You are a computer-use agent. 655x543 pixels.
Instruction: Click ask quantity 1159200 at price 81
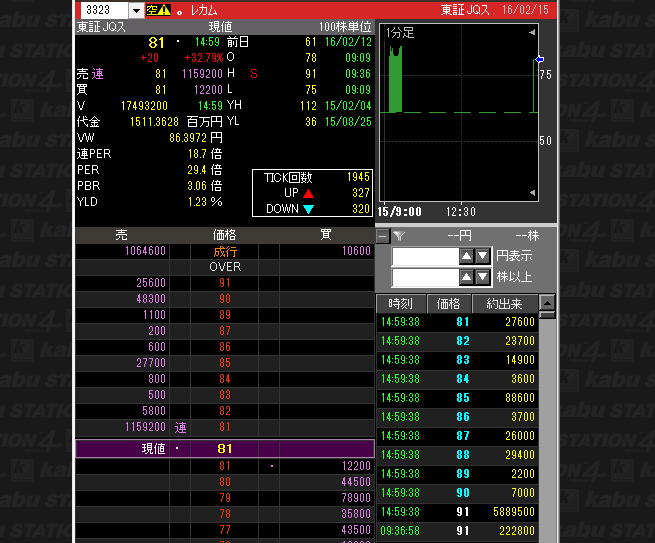(145, 427)
